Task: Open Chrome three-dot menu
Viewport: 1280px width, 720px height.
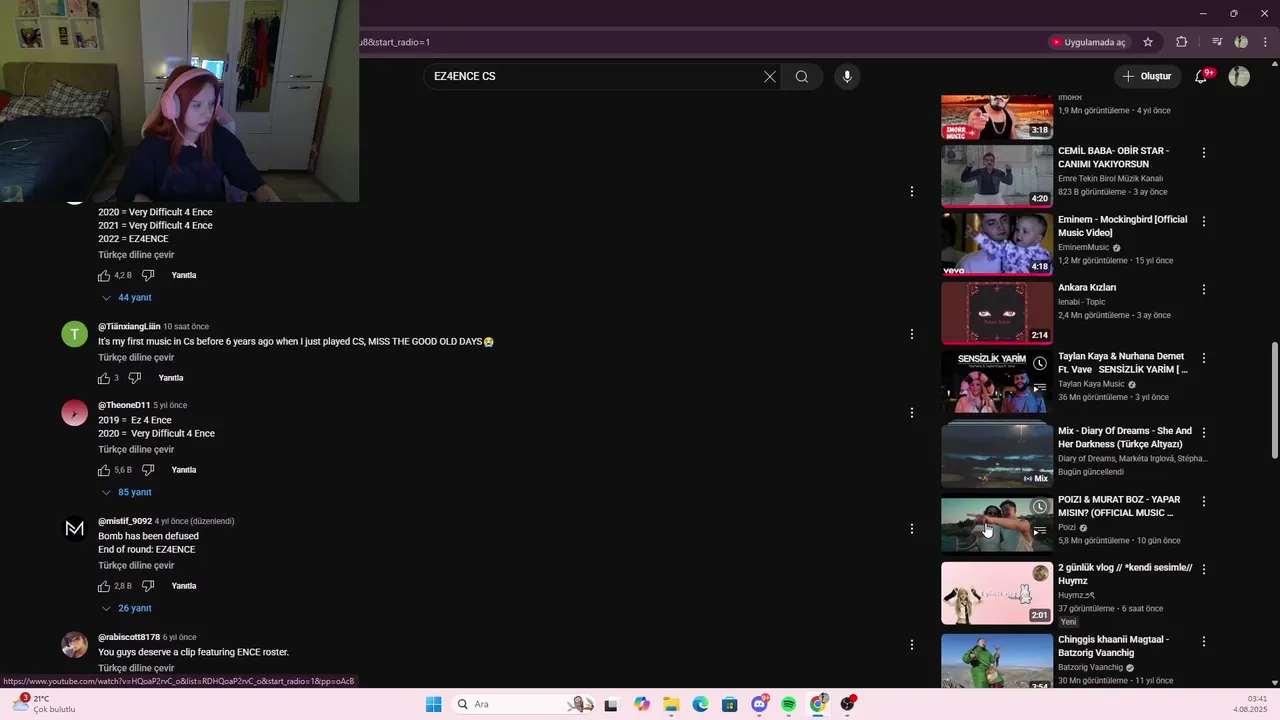Action: tap(1264, 42)
